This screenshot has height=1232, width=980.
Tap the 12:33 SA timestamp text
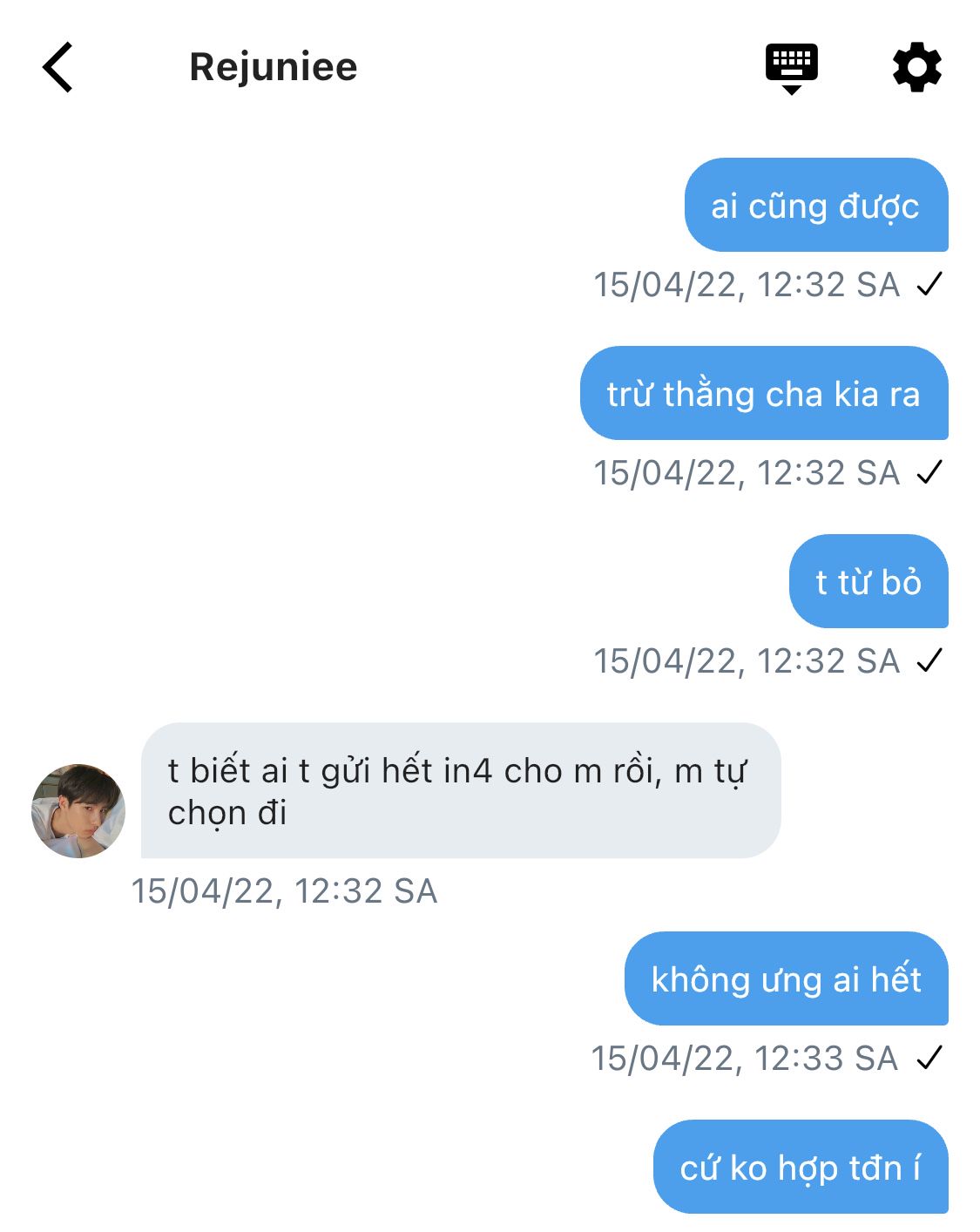tap(744, 1059)
